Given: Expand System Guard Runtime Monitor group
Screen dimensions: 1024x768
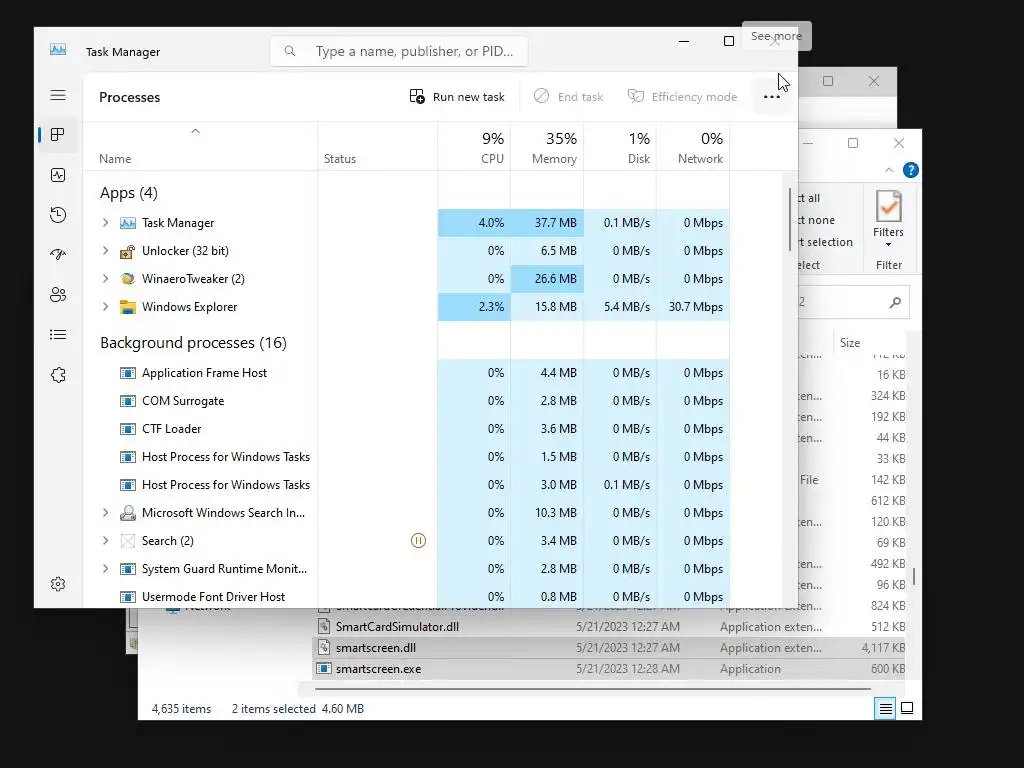Looking at the screenshot, I should pos(105,569).
